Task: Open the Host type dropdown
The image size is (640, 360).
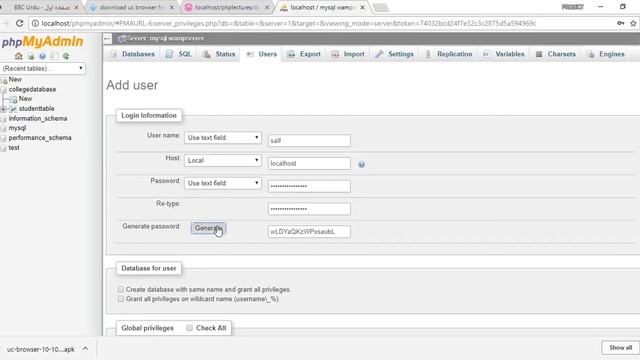Action: pyautogui.click(x=222, y=160)
